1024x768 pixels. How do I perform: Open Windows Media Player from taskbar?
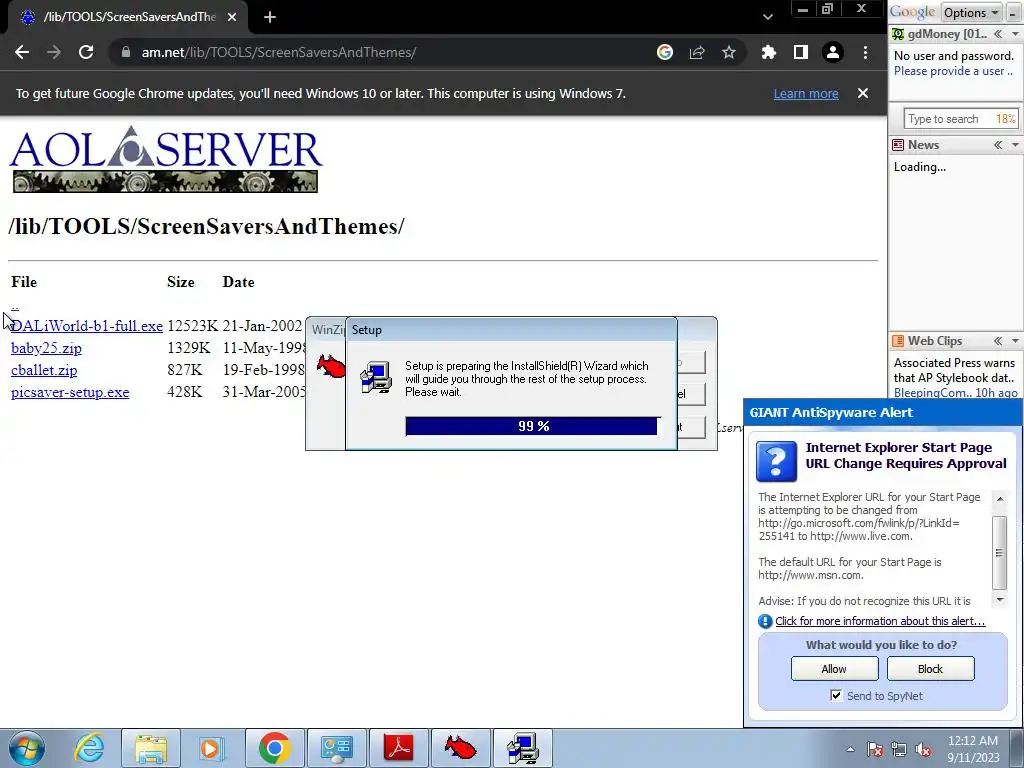tap(212, 748)
